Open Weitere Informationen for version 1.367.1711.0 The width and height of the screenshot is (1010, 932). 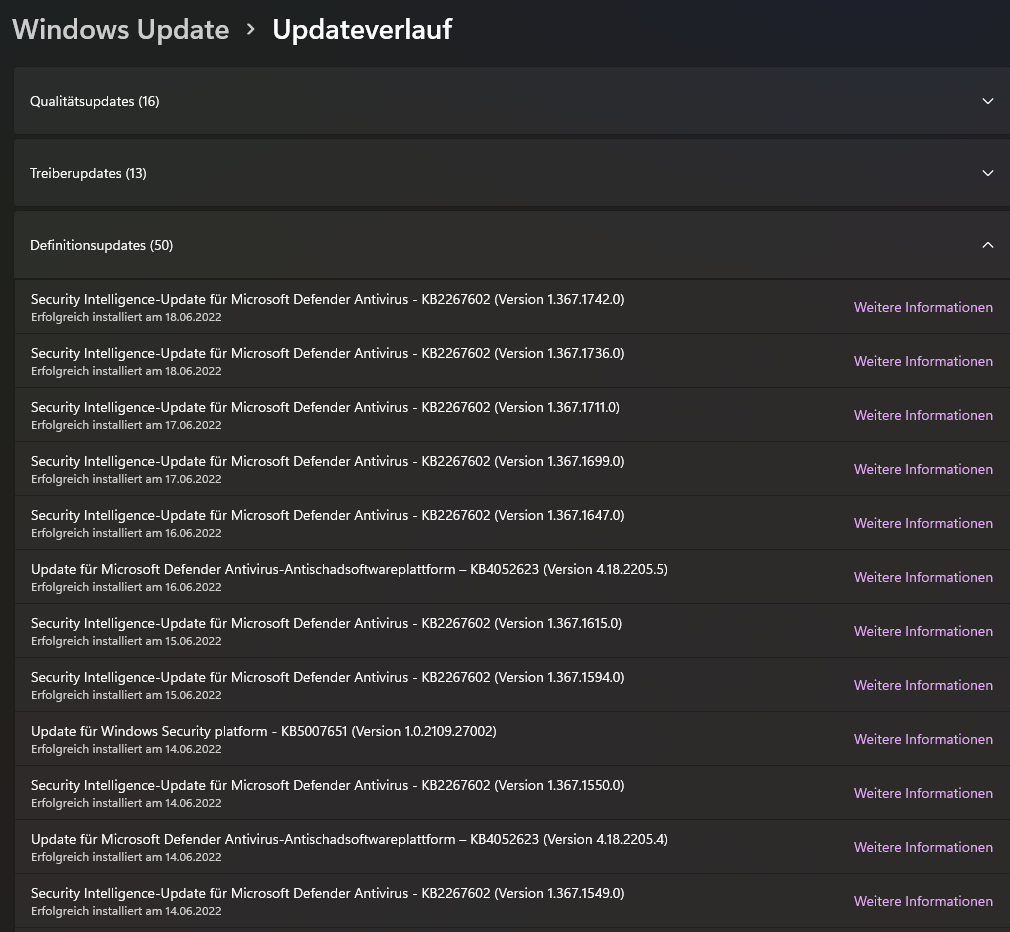(923, 415)
